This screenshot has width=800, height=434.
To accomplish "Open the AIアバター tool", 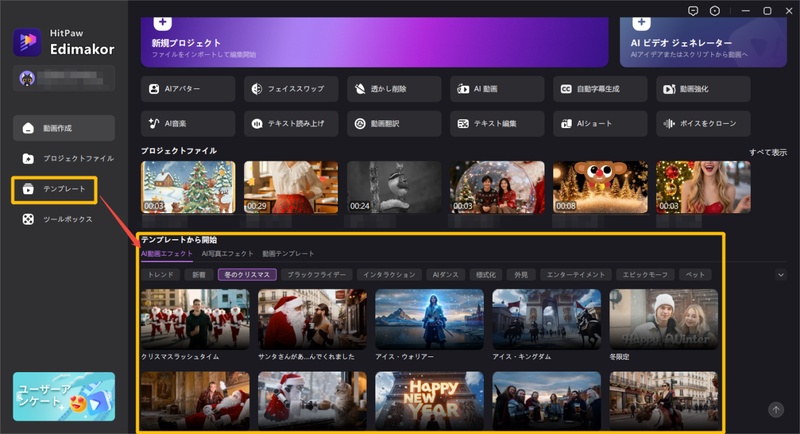I will [188, 89].
